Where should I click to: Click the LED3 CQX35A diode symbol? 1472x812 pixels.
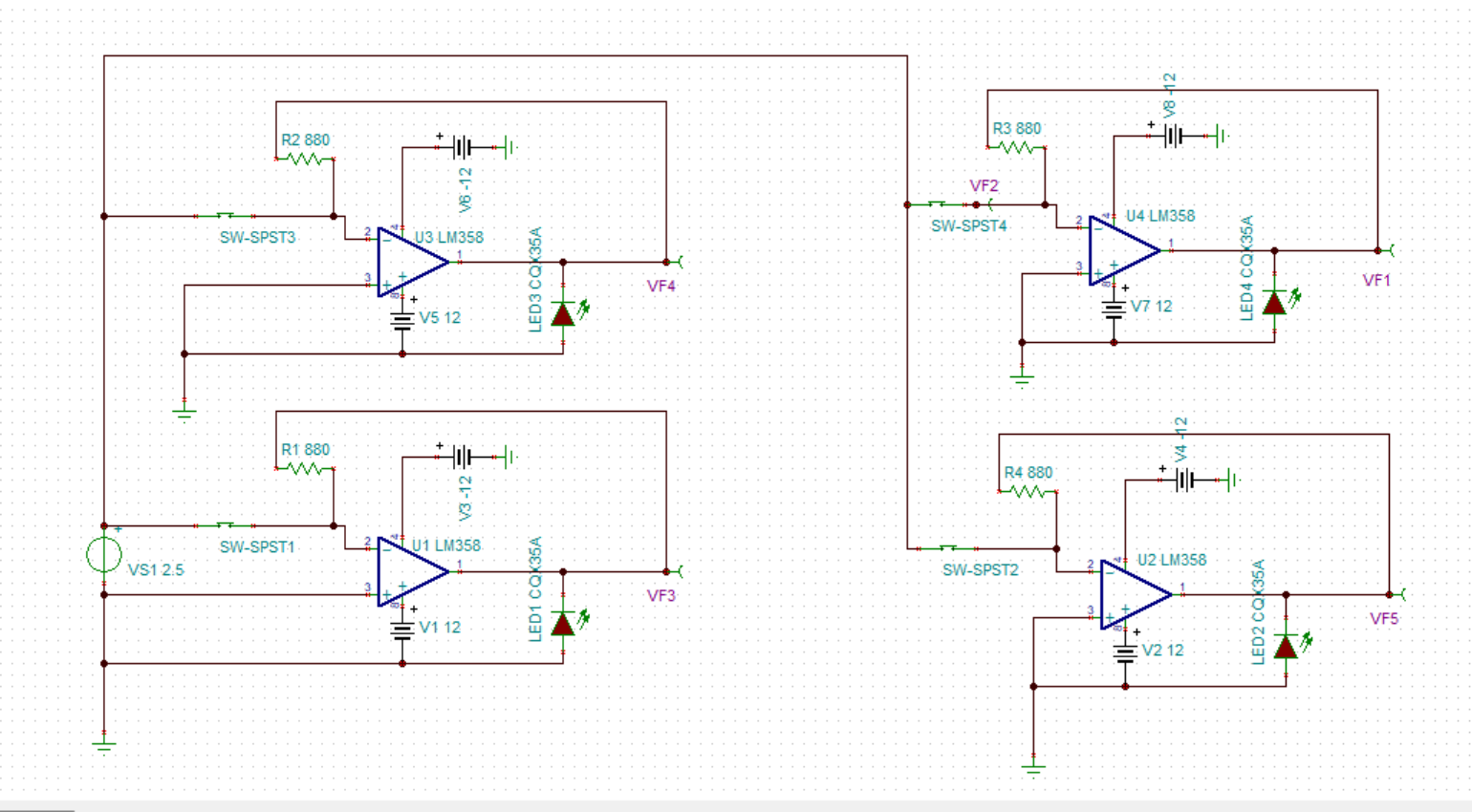tap(564, 312)
